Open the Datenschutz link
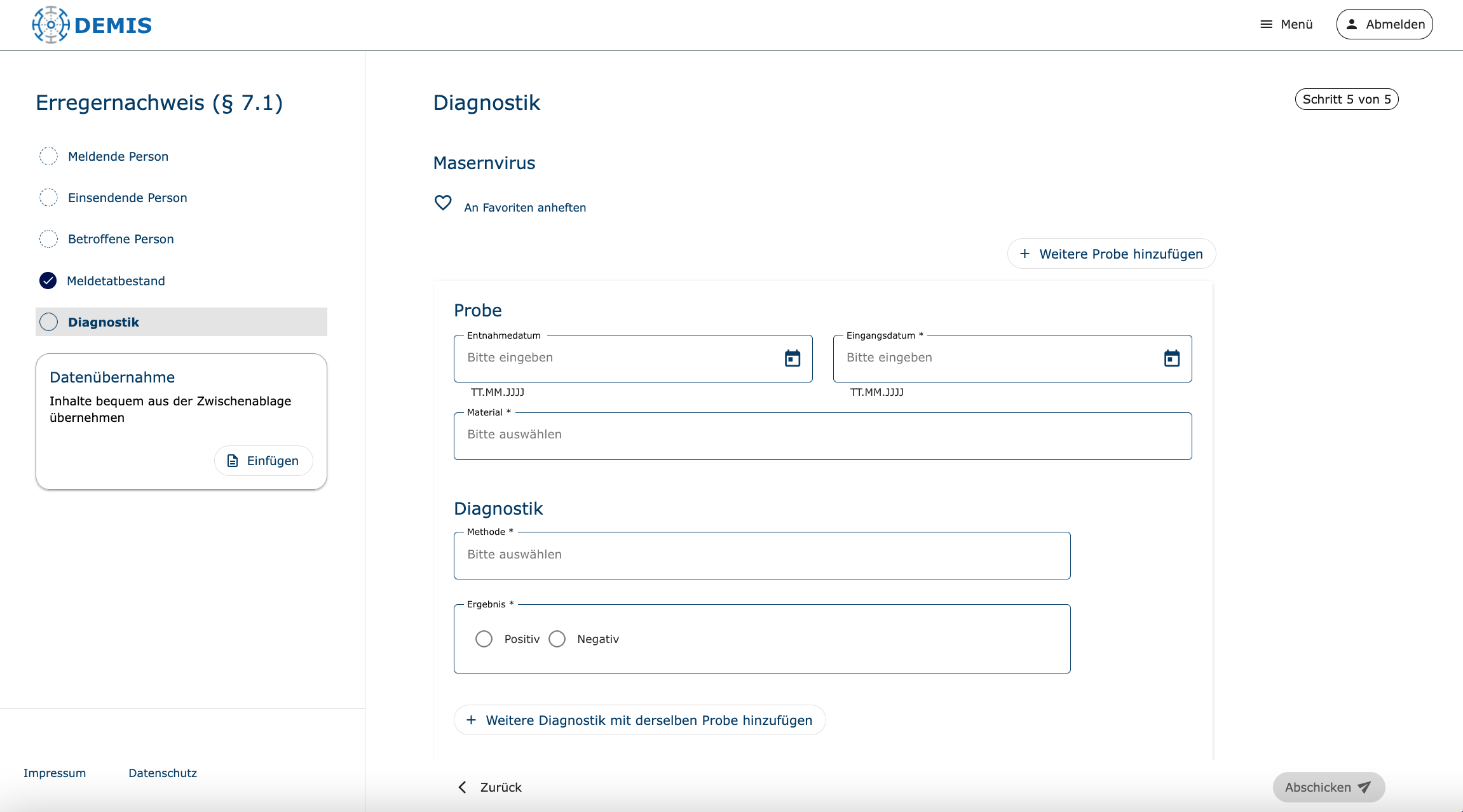The width and height of the screenshot is (1463, 812). [163, 773]
